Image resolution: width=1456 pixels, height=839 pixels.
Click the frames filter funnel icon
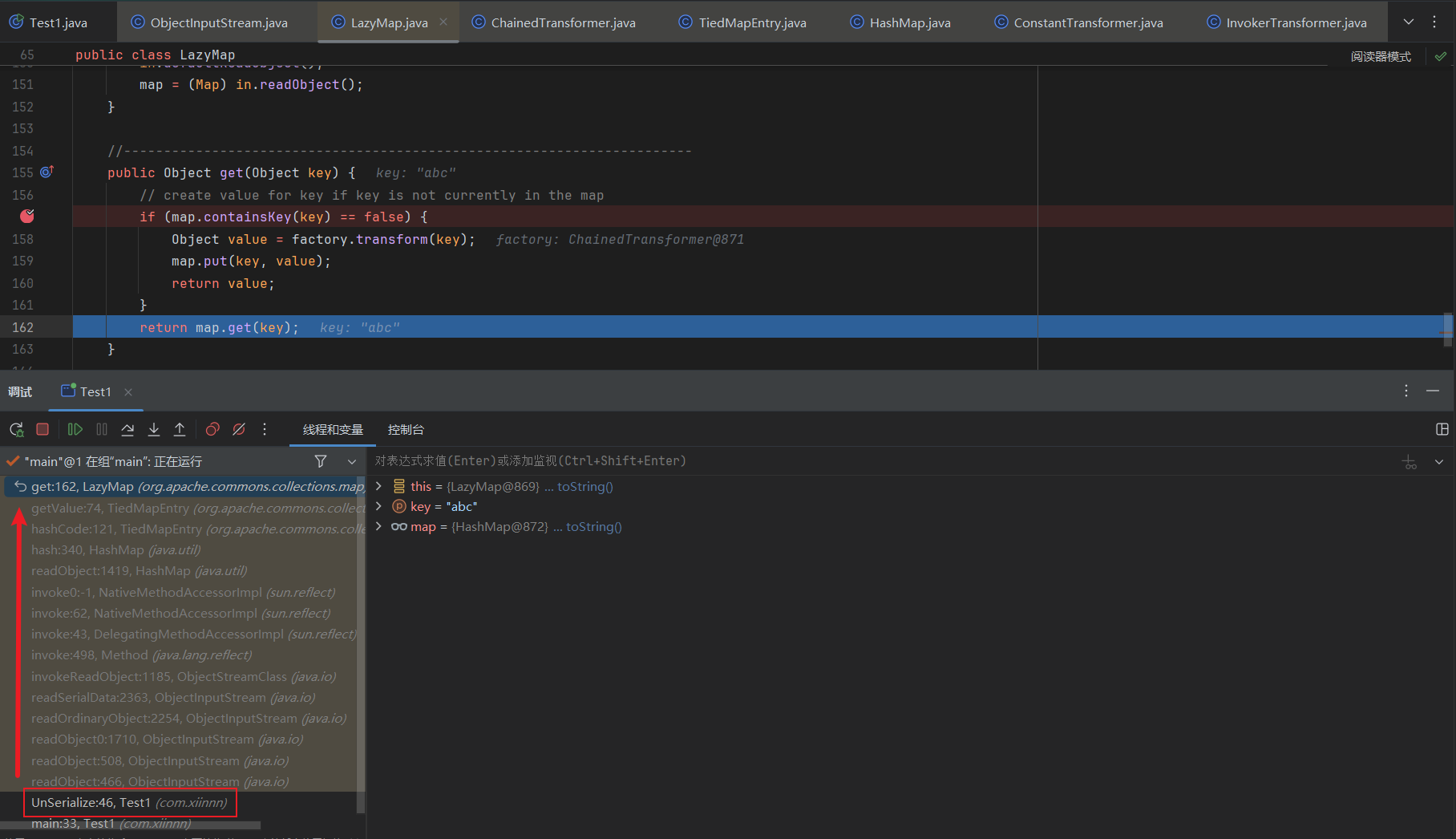(321, 461)
